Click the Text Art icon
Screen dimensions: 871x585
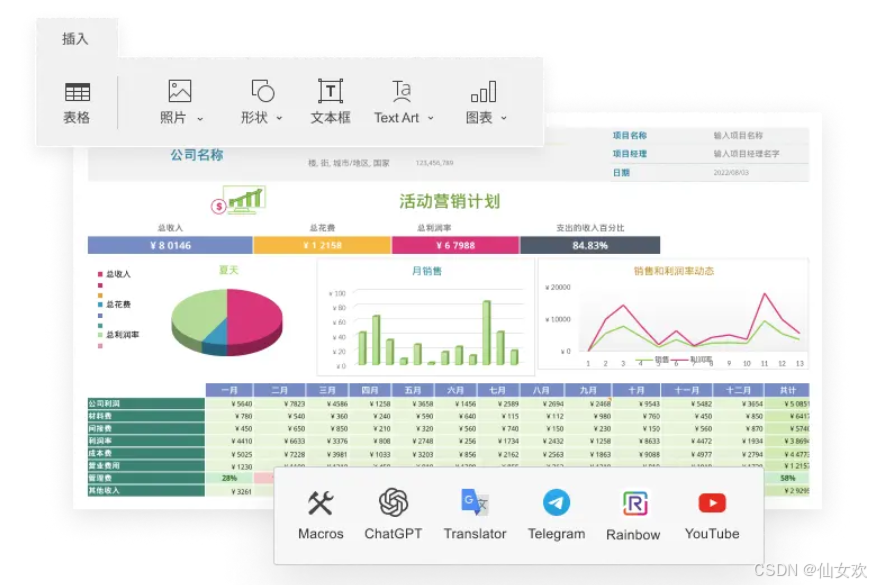coord(402,91)
